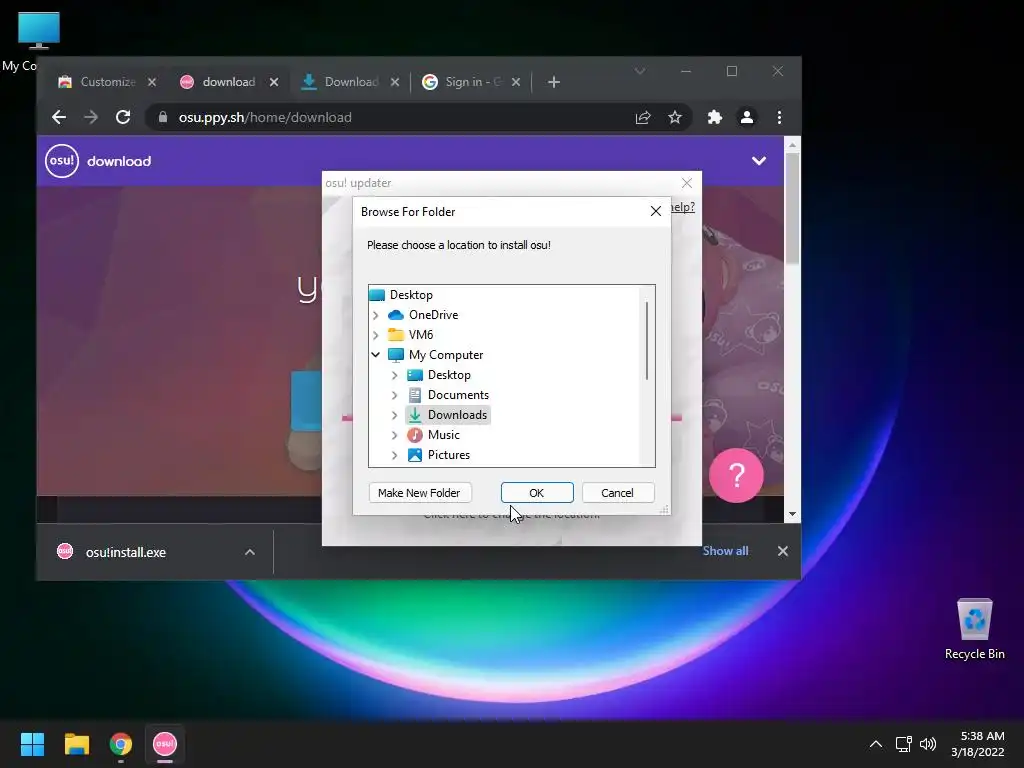The height and width of the screenshot is (768, 1024).
Task: Expand the Desktop node under My Computer
Action: point(394,375)
